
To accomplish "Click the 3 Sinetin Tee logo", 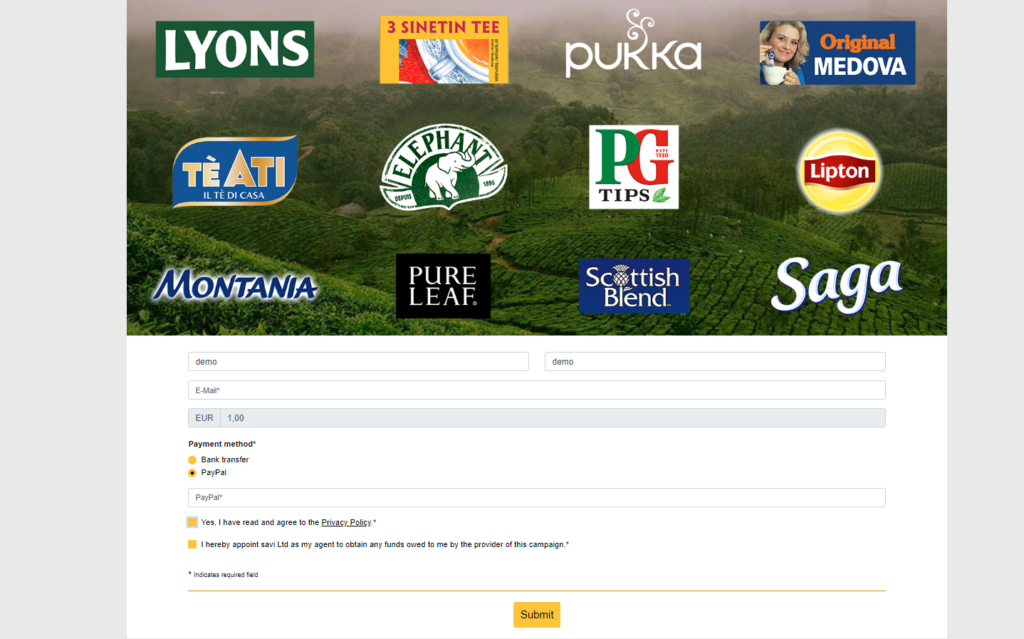I will pyautogui.click(x=444, y=50).
